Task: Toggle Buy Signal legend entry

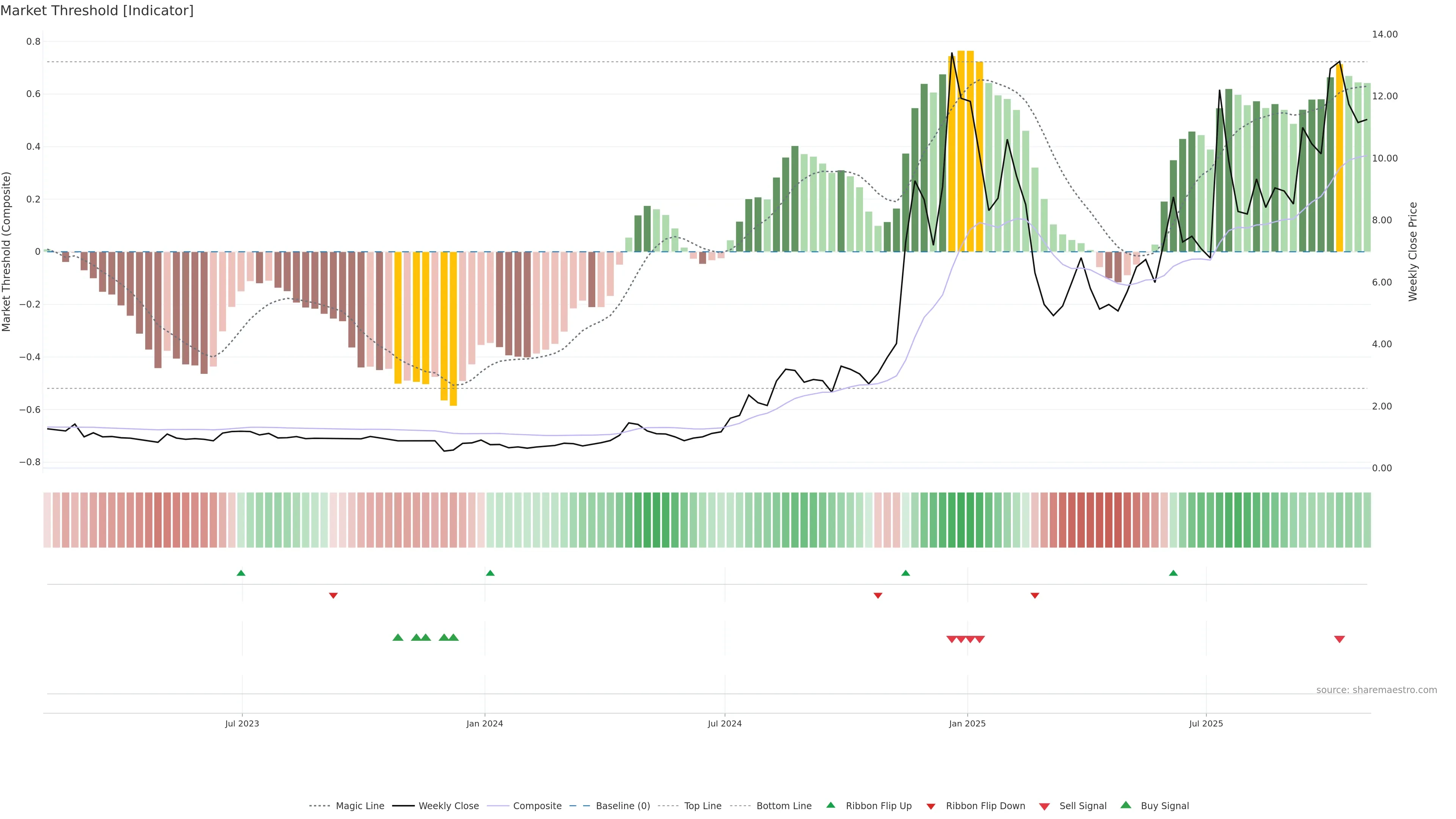Action: click(x=1164, y=806)
